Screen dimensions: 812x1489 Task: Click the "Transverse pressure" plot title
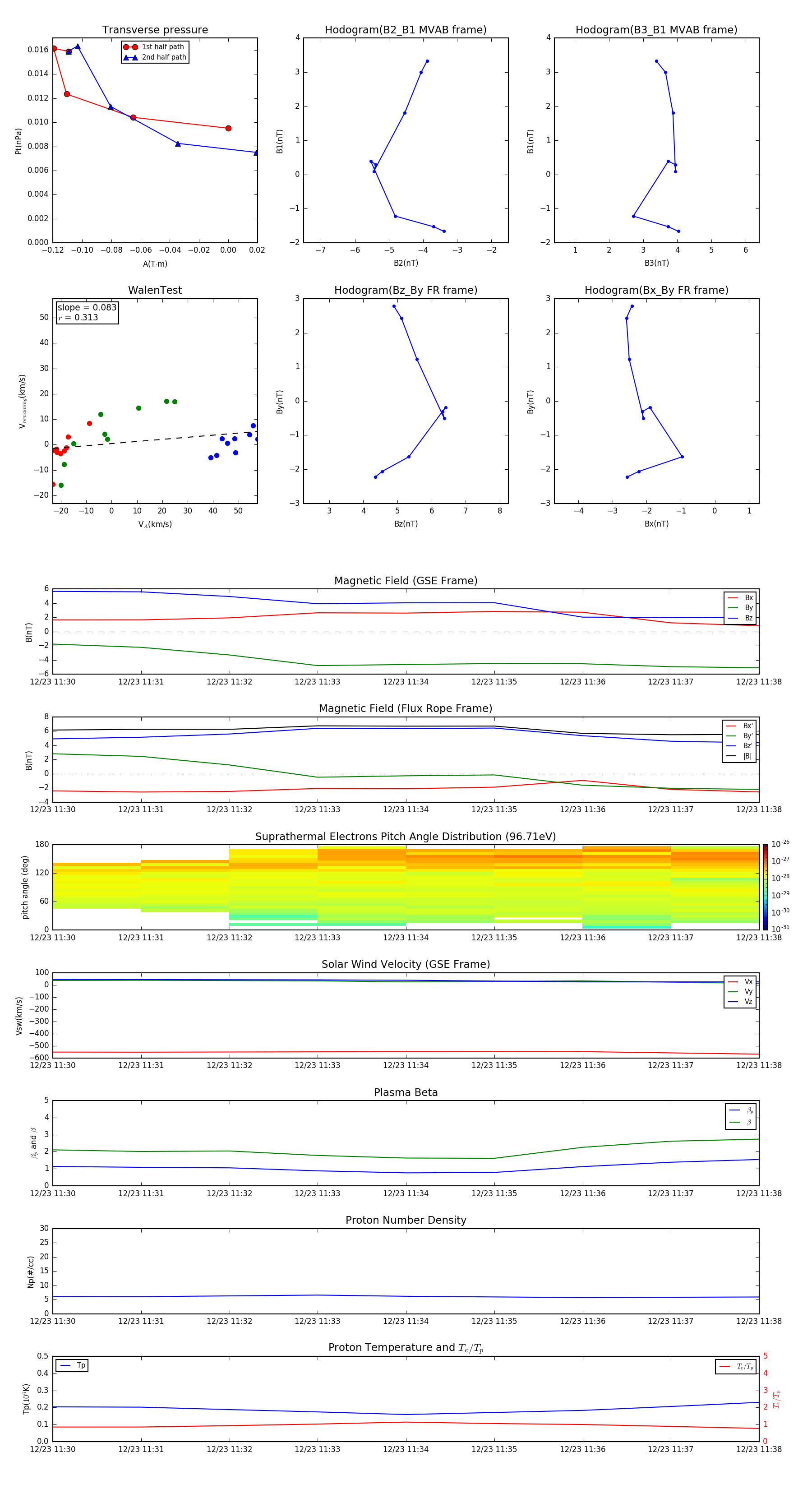155,29
